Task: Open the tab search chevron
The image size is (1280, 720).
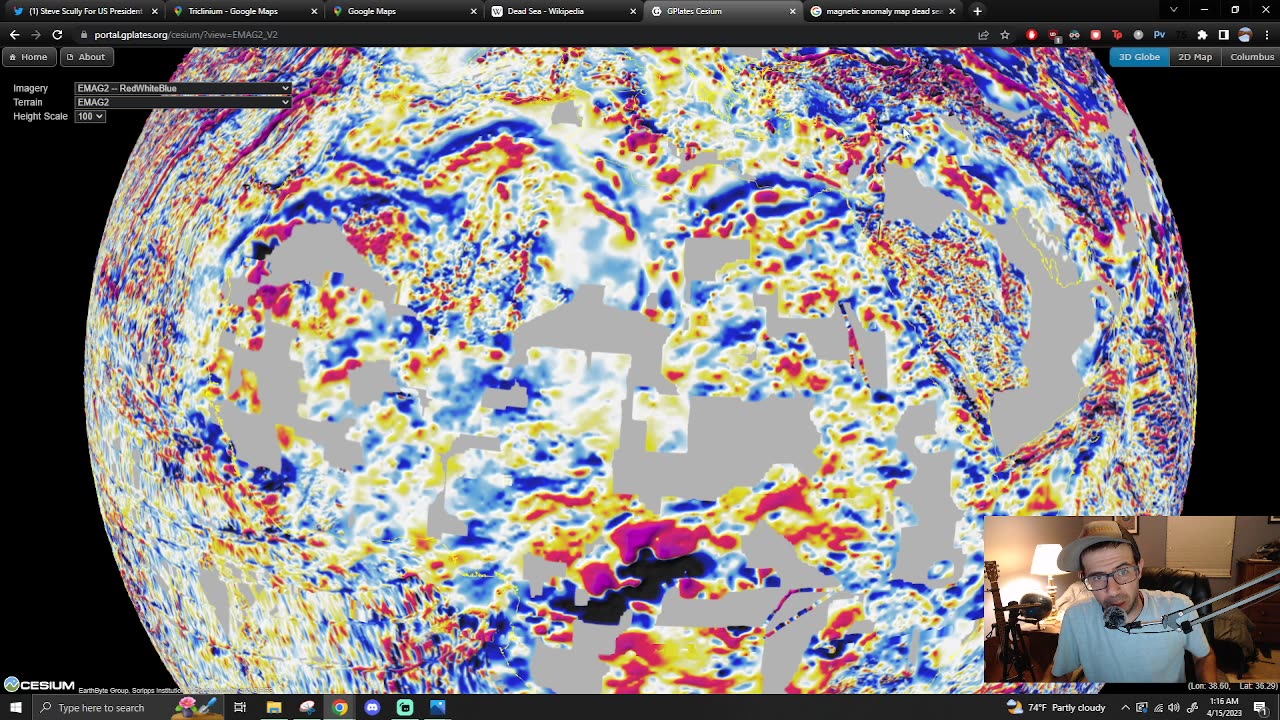Action: (x=1174, y=10)
